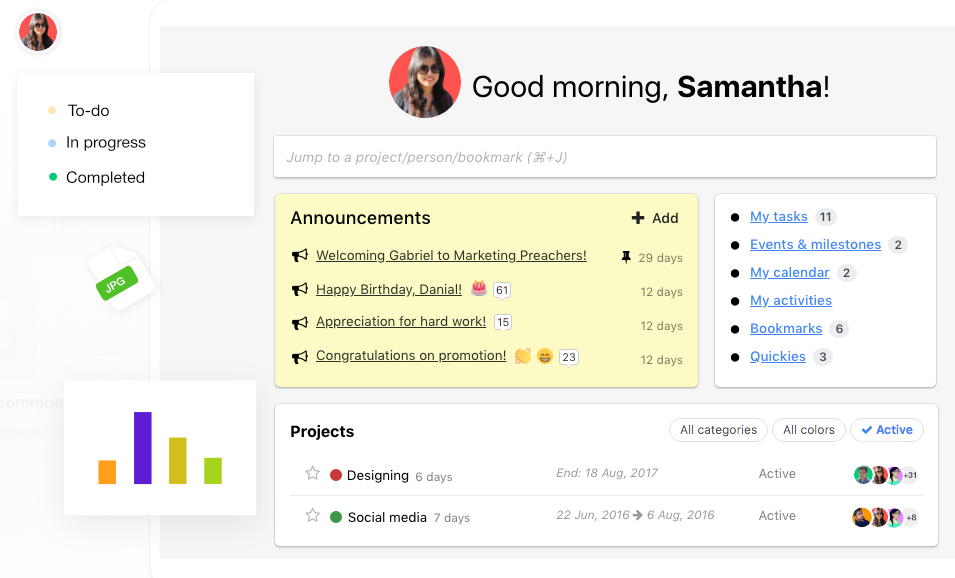Open My tasks link
The height and width of the screenshot is (578, 955).
(778, 217)
